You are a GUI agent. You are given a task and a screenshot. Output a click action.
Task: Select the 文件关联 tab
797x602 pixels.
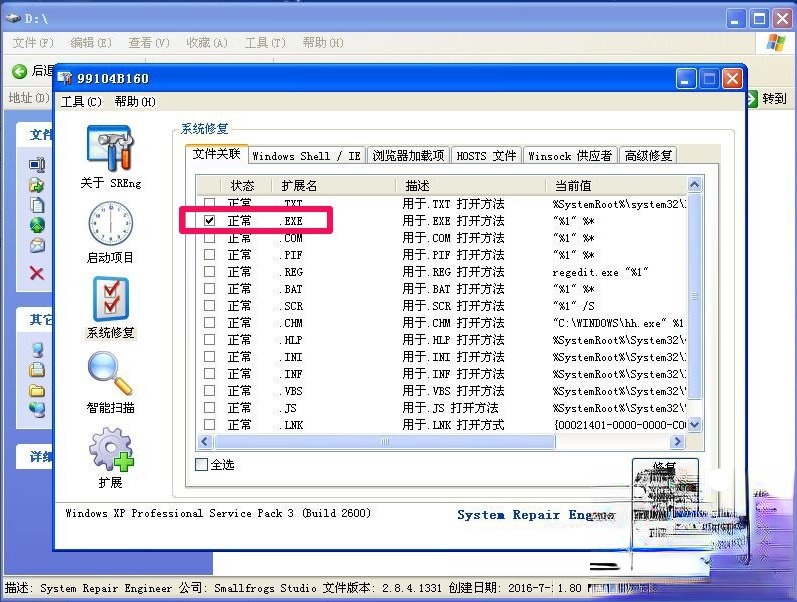[217, 154]
